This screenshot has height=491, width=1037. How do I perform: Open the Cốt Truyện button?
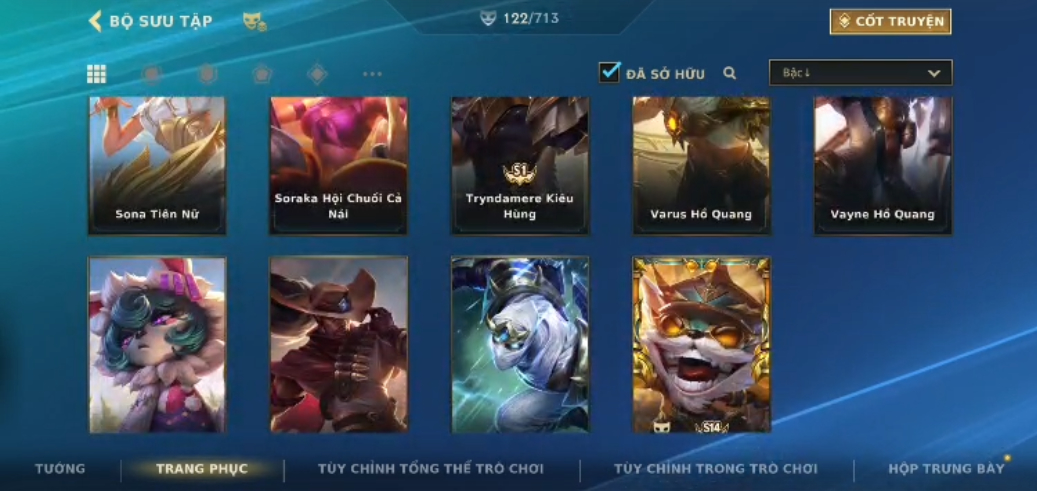point(891,22)
